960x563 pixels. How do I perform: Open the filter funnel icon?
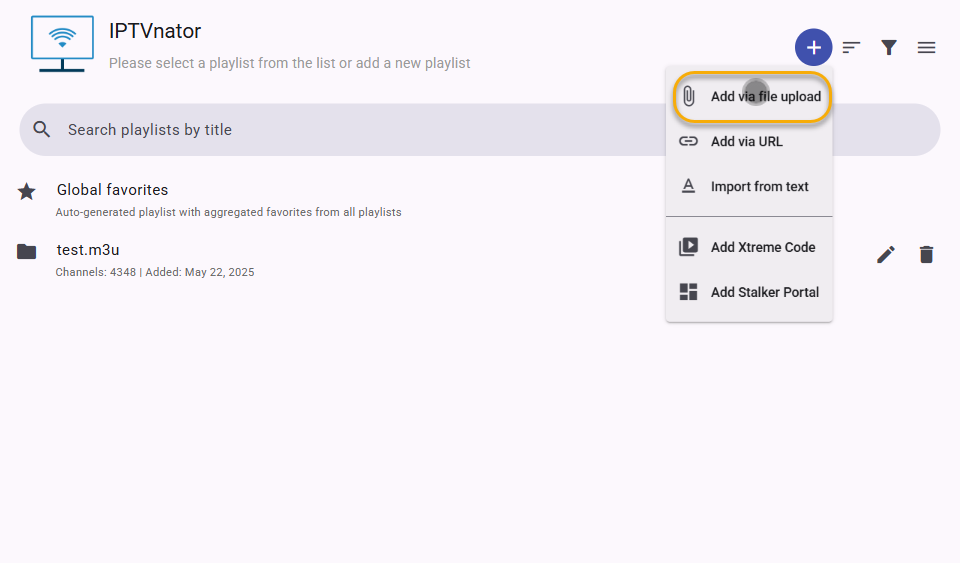[x=889, y=47]
